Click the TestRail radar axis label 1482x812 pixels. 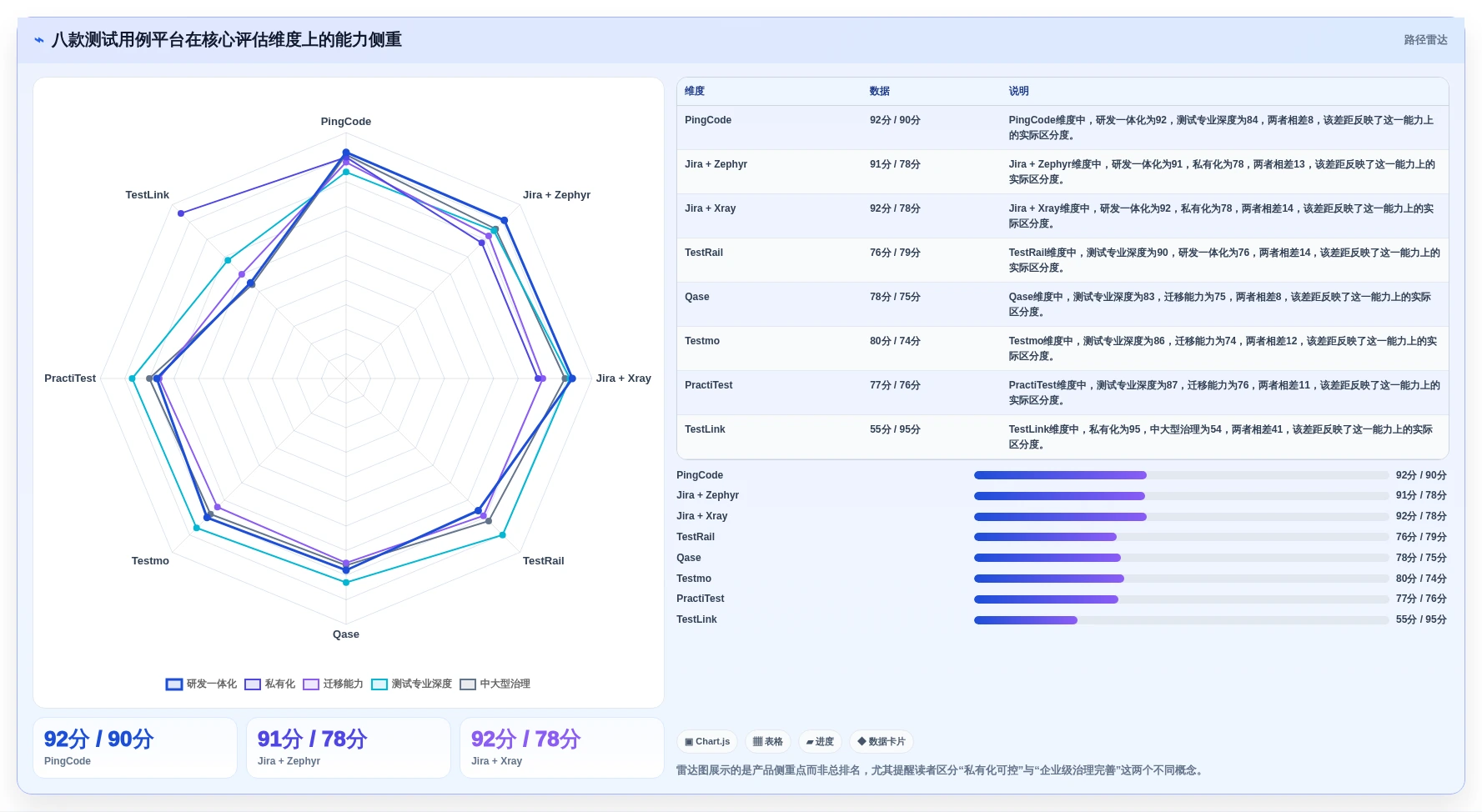point(544,561)
